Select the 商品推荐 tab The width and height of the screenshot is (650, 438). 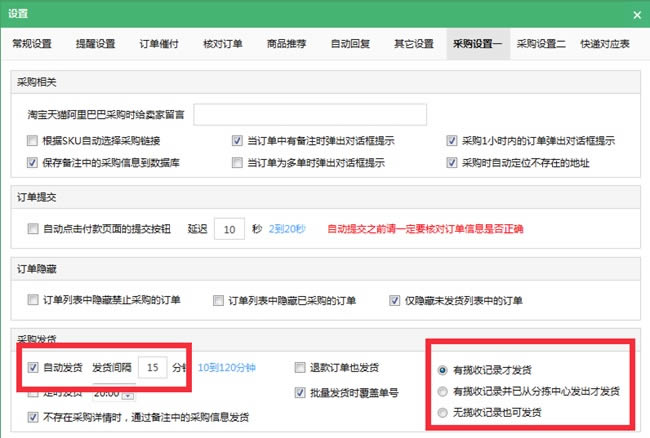tap(286, 44)
